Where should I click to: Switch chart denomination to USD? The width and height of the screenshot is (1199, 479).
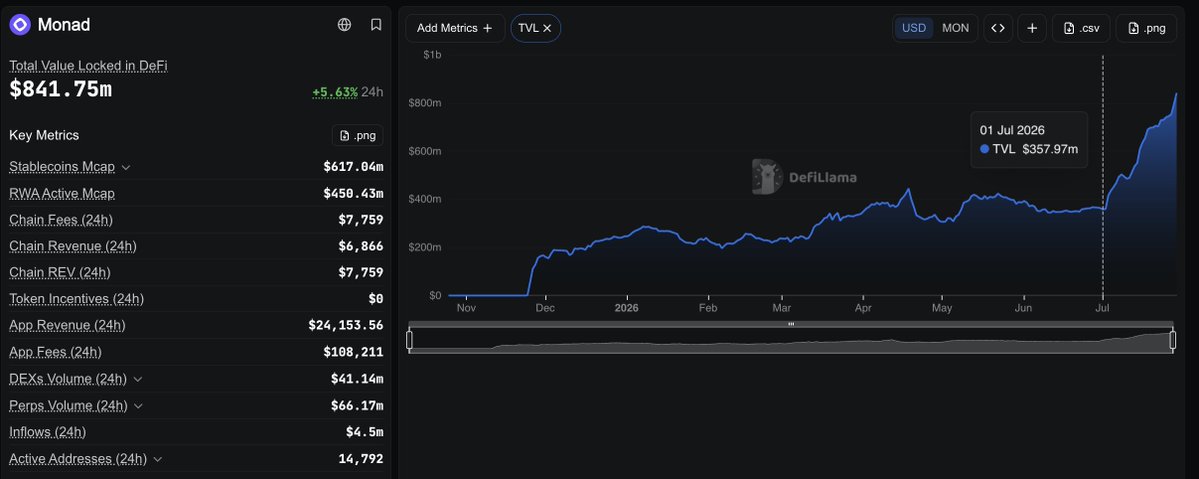coord(914,28)
